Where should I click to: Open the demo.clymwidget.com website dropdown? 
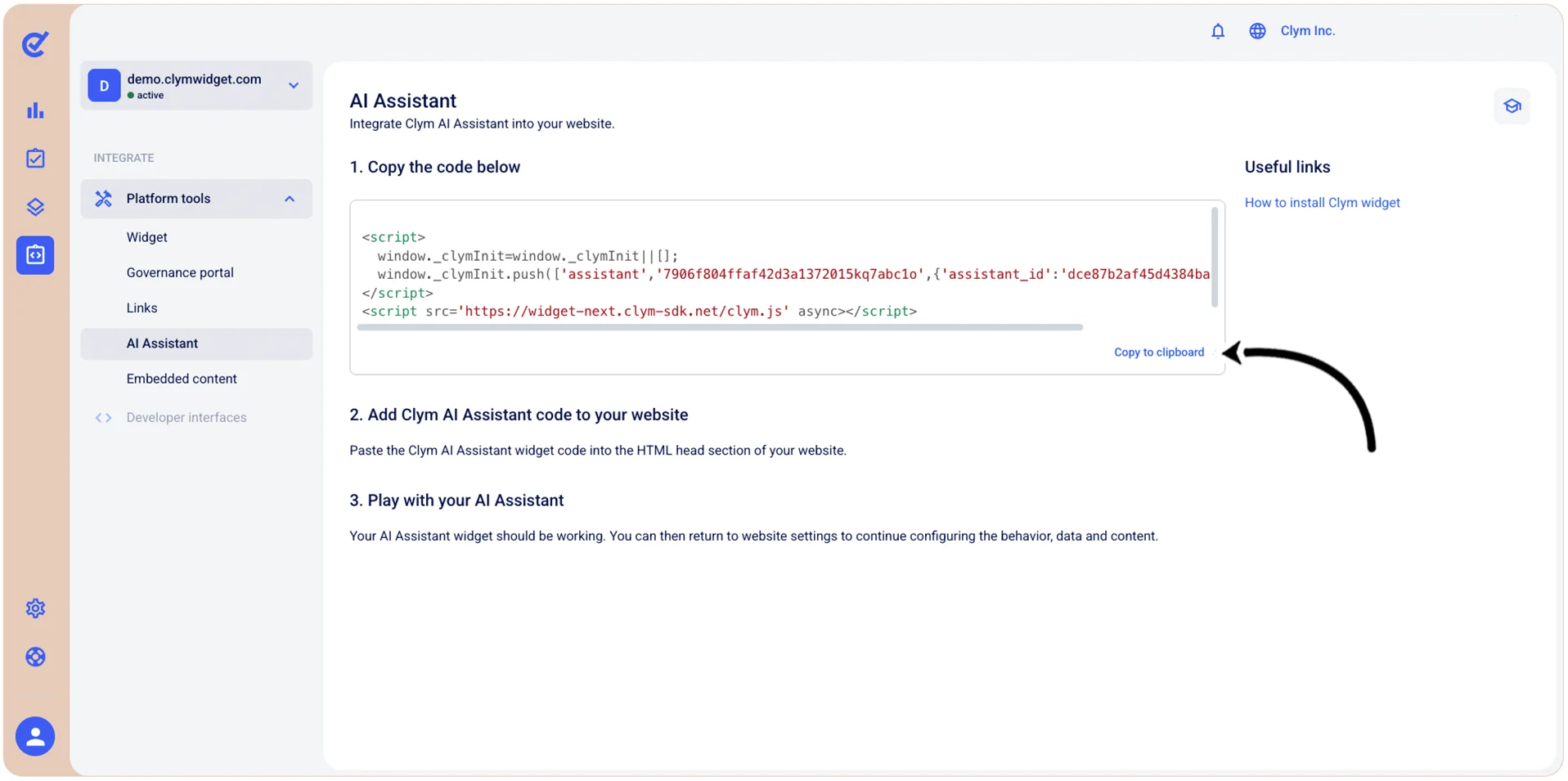(196, 86)
